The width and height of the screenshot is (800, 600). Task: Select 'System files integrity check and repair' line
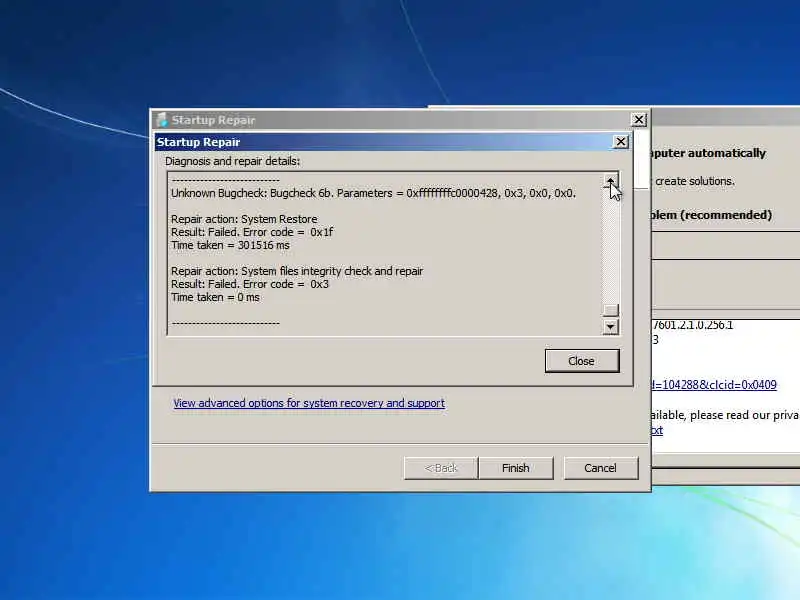pyautogui.click(x=297, y=271)
